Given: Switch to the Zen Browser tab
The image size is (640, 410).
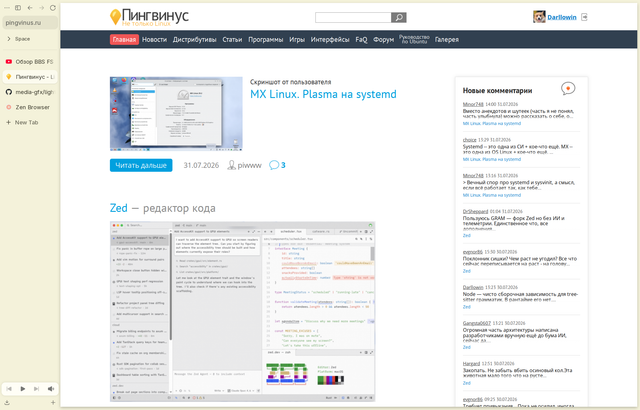Looking at the screenshot, I should tap(30, 107).
